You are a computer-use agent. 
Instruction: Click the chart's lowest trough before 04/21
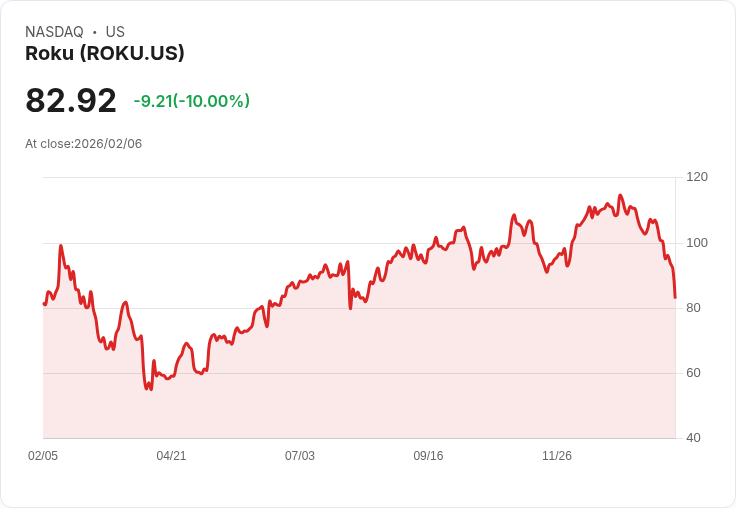(150, 389)
